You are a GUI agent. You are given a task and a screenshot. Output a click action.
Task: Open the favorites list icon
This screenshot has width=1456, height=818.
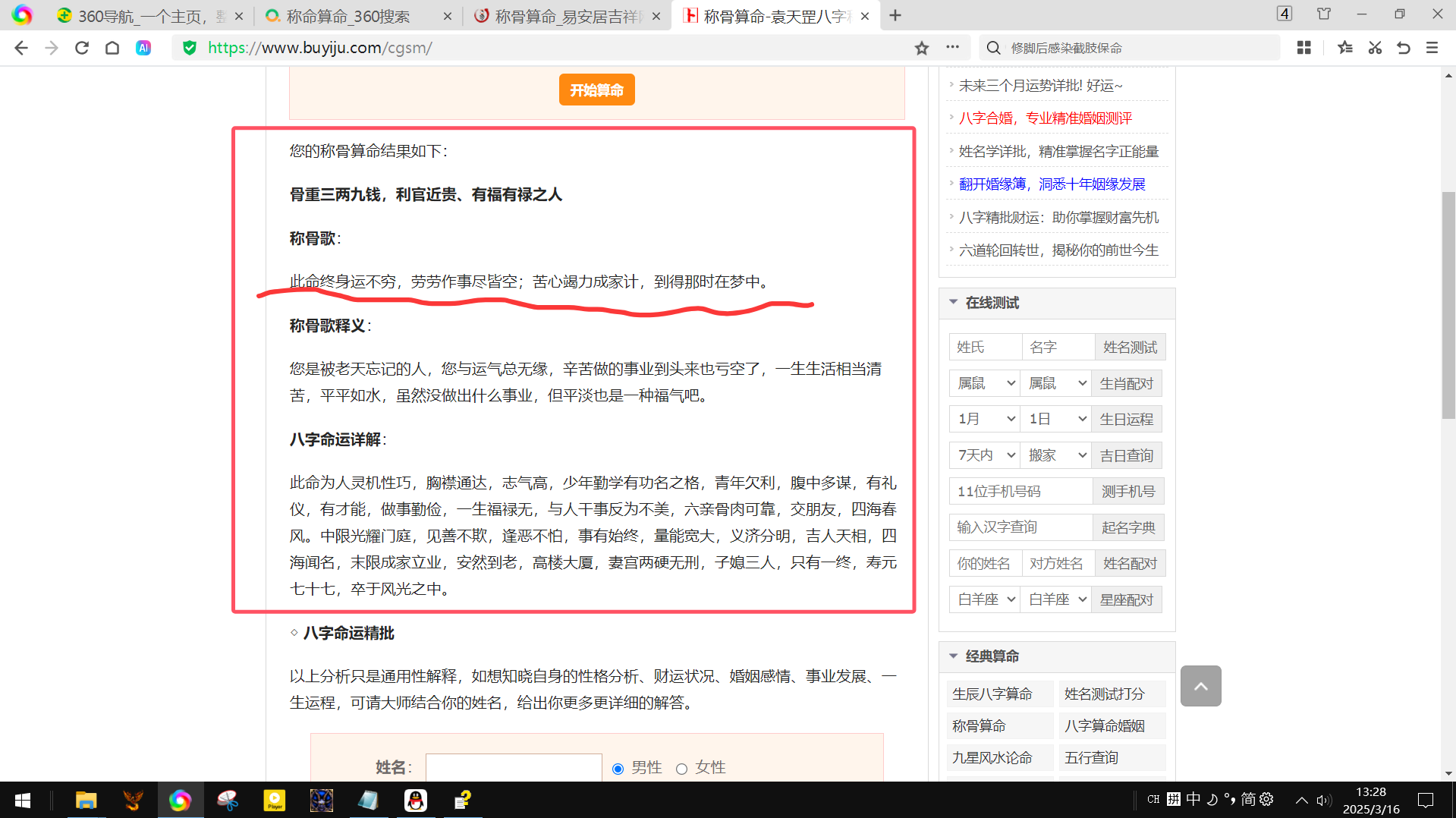pos(1345,48)
